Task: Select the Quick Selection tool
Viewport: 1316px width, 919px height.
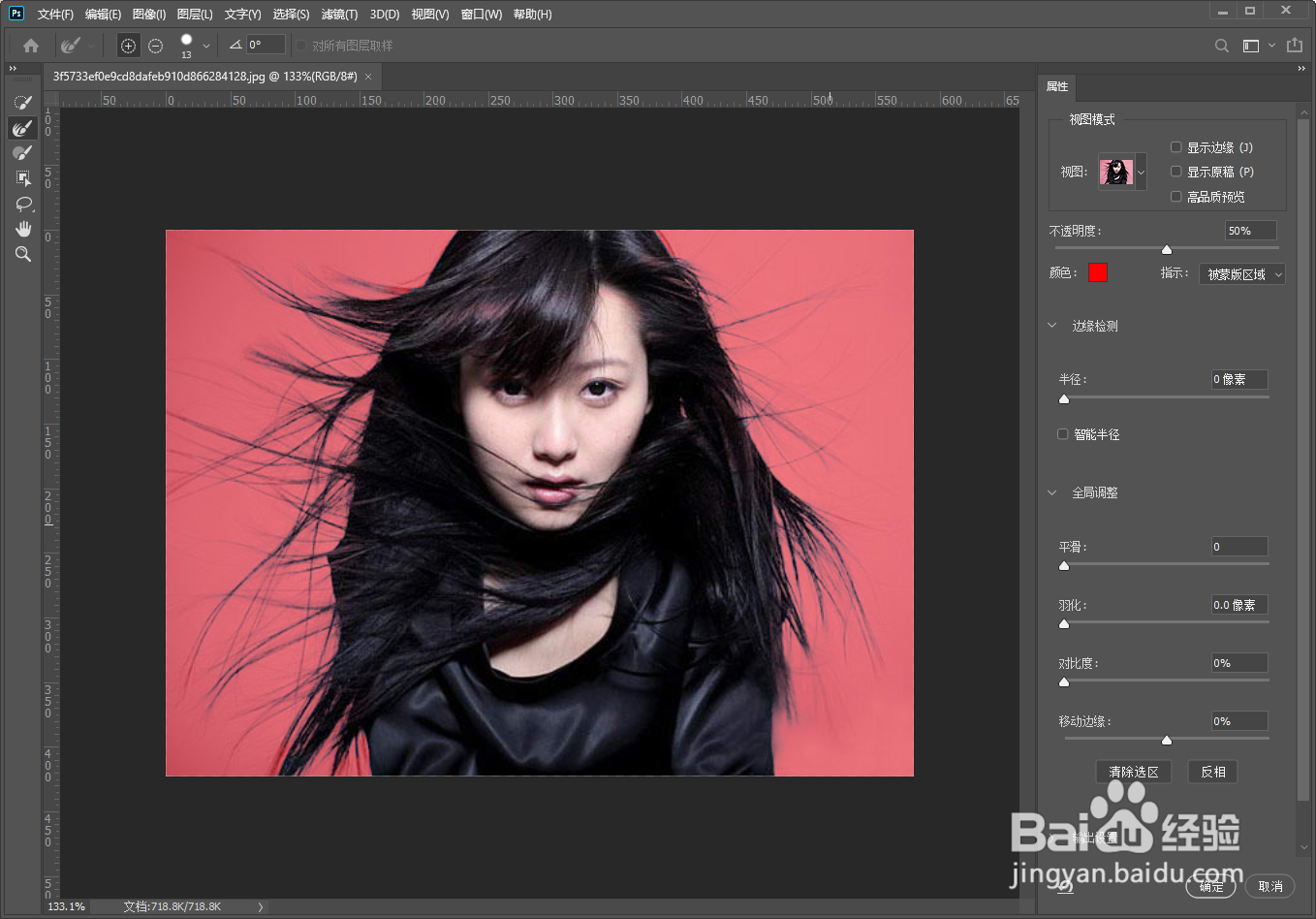Action: pyautogui.click(x=23, y=103)
